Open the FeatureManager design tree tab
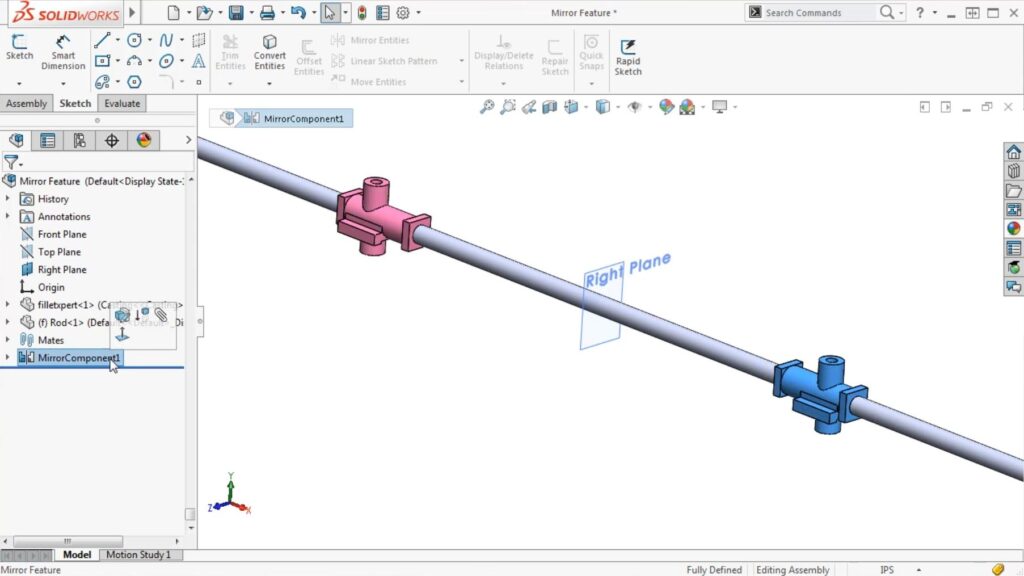 click(16, 140)
